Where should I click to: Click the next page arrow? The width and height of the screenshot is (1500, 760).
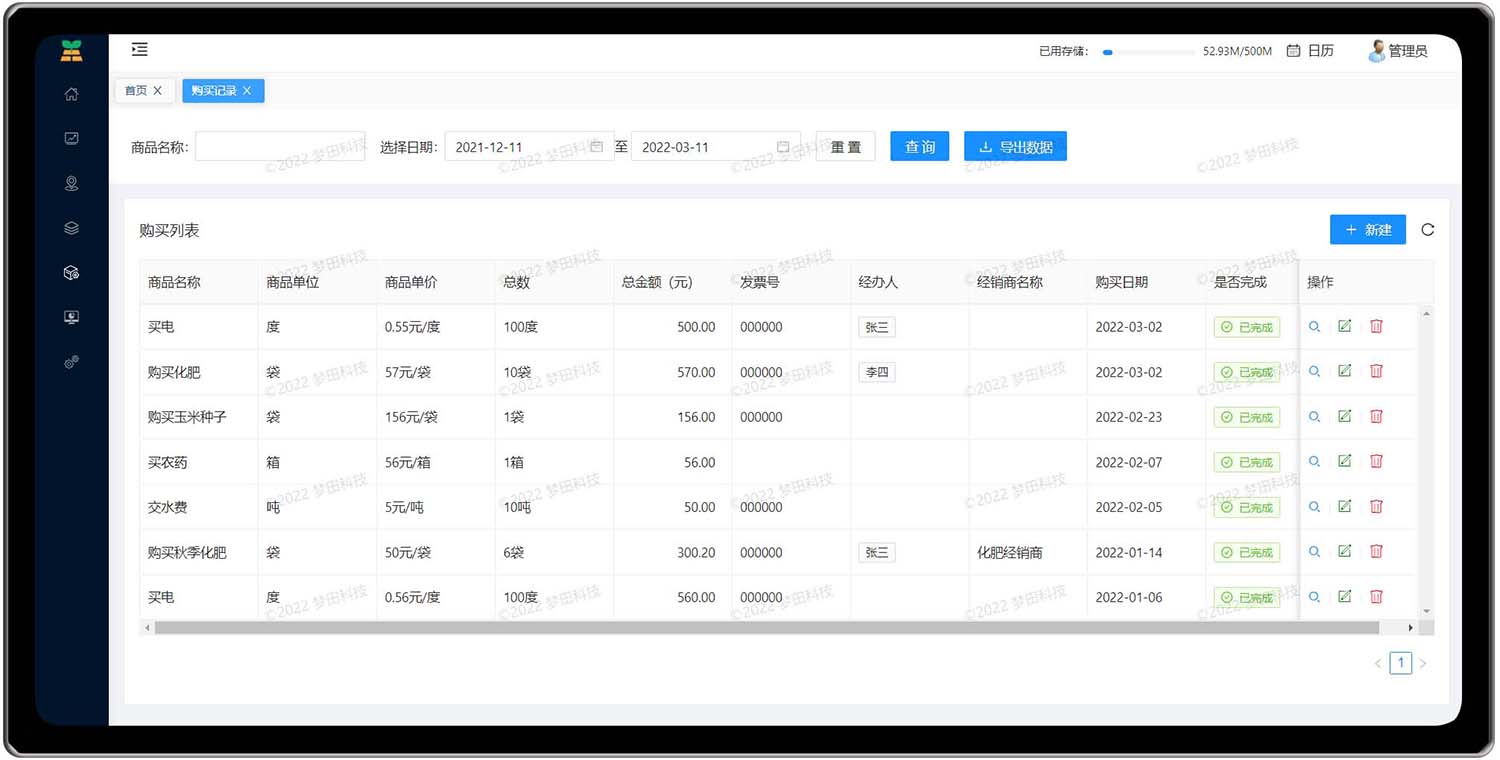coord(1423,663)
